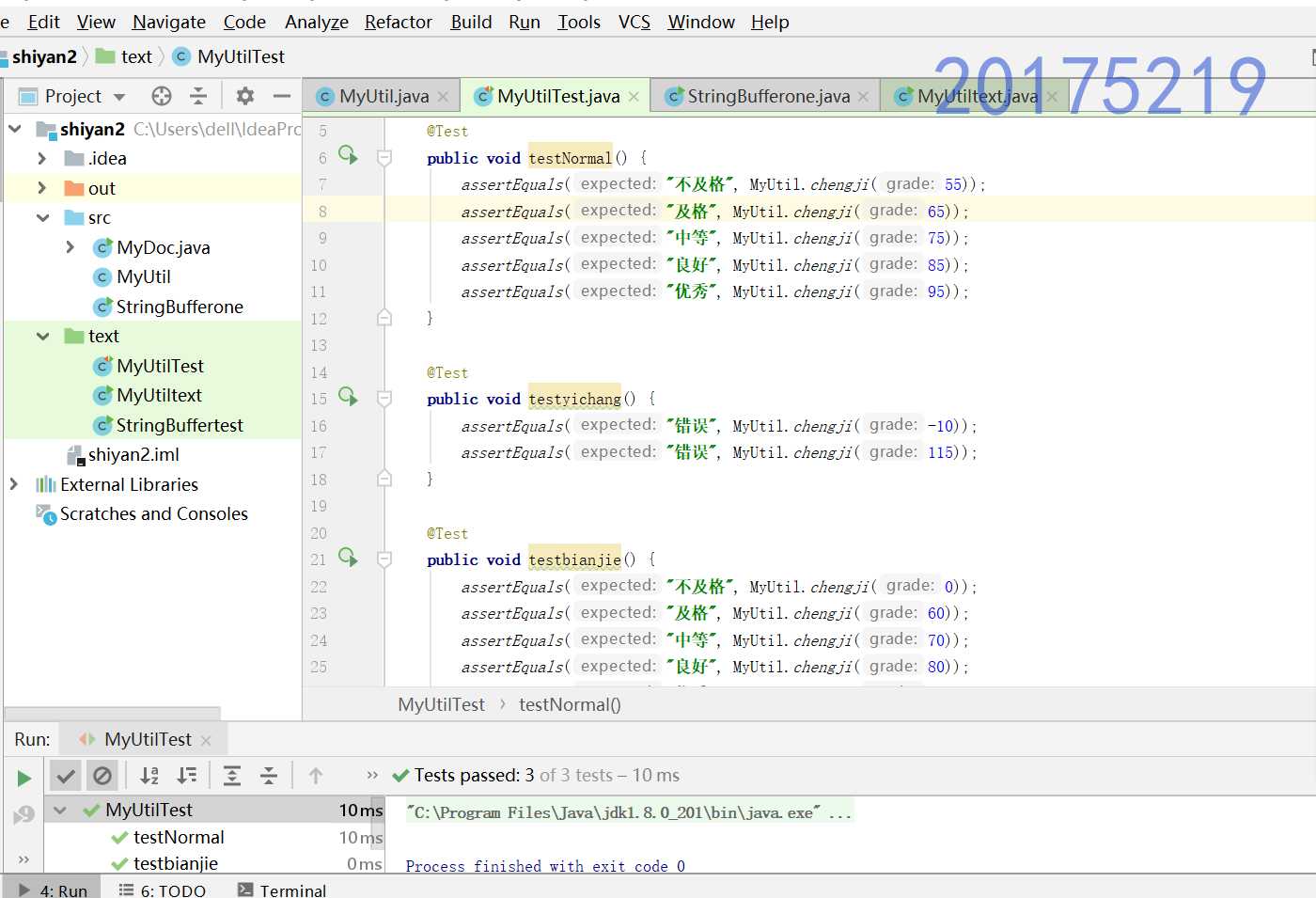The image size is (1316, 898).
Task: Close the MyUtil.java editor tab
Action: (444, 96)
